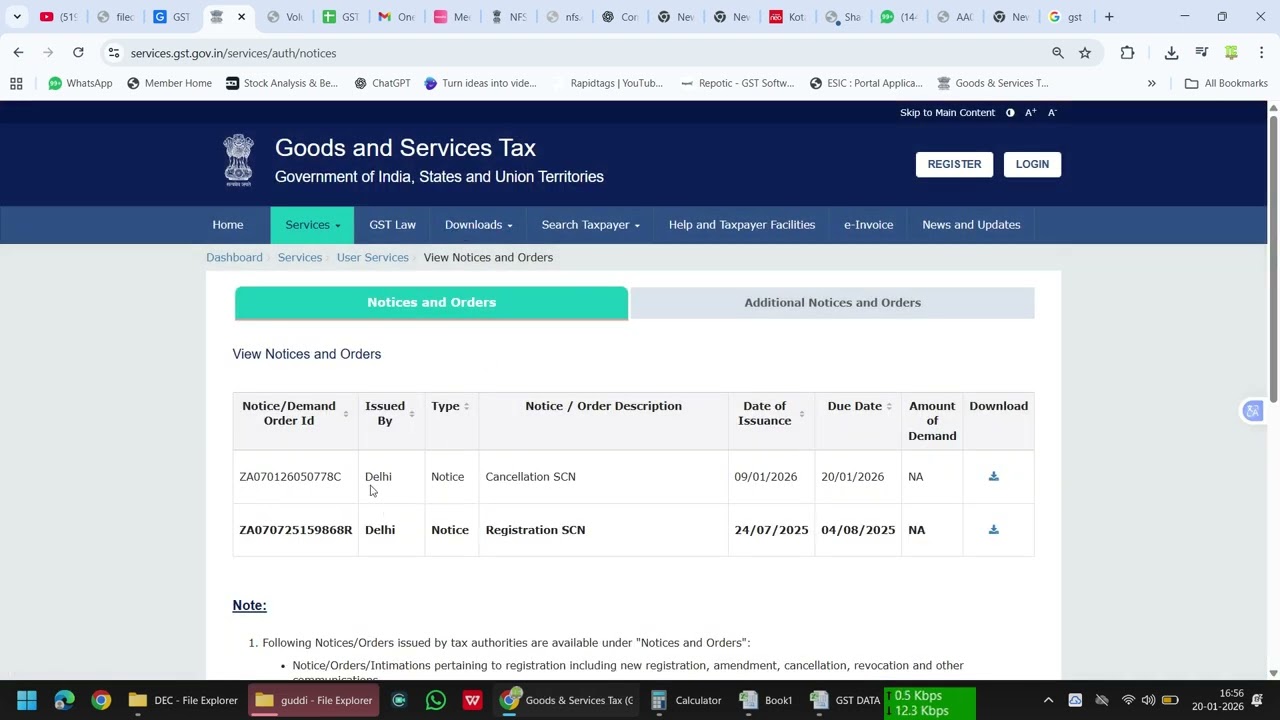Open the GST Law menu item
Viewport: 1280px width, 720px height.
(392, 225)
